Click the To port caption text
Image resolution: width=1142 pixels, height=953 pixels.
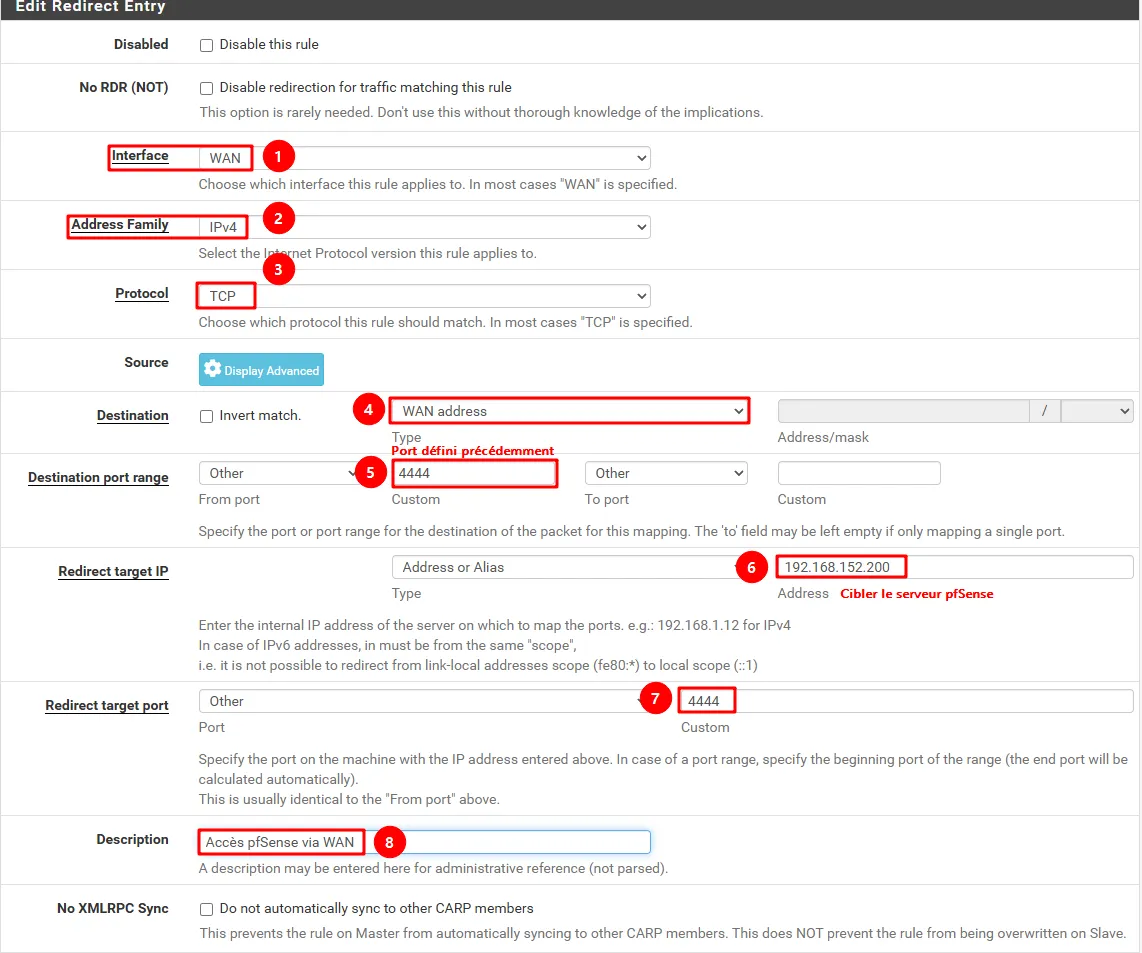point(607,500)
